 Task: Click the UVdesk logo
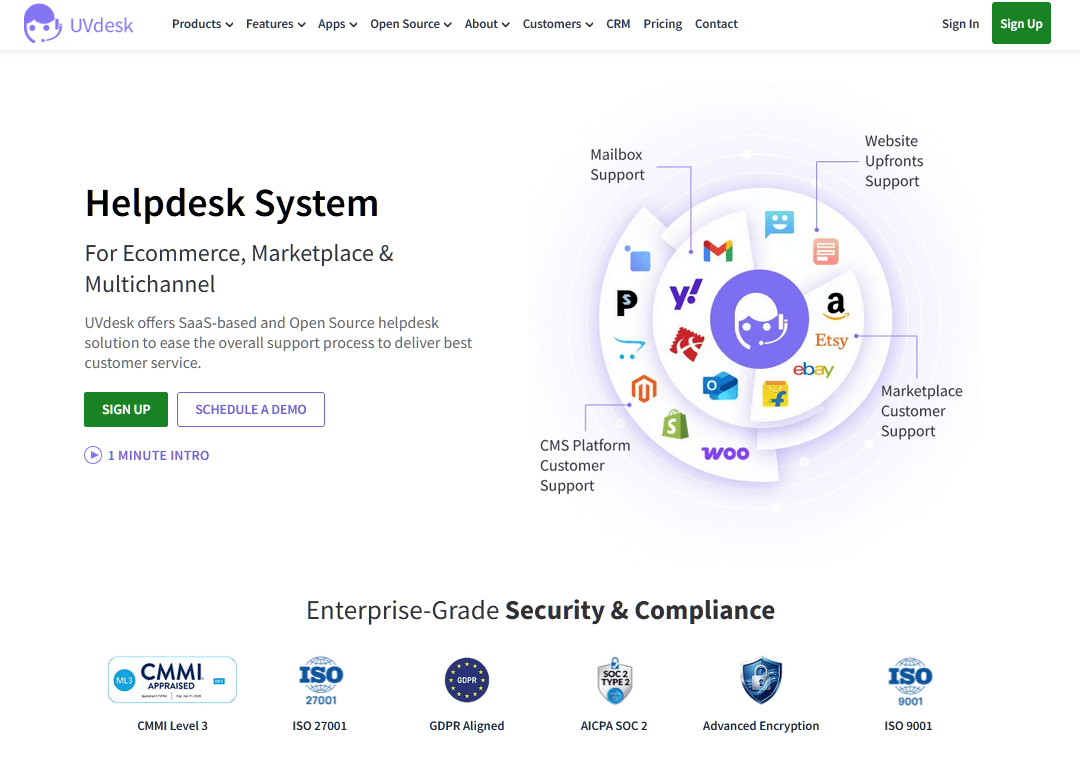[78, 24]
